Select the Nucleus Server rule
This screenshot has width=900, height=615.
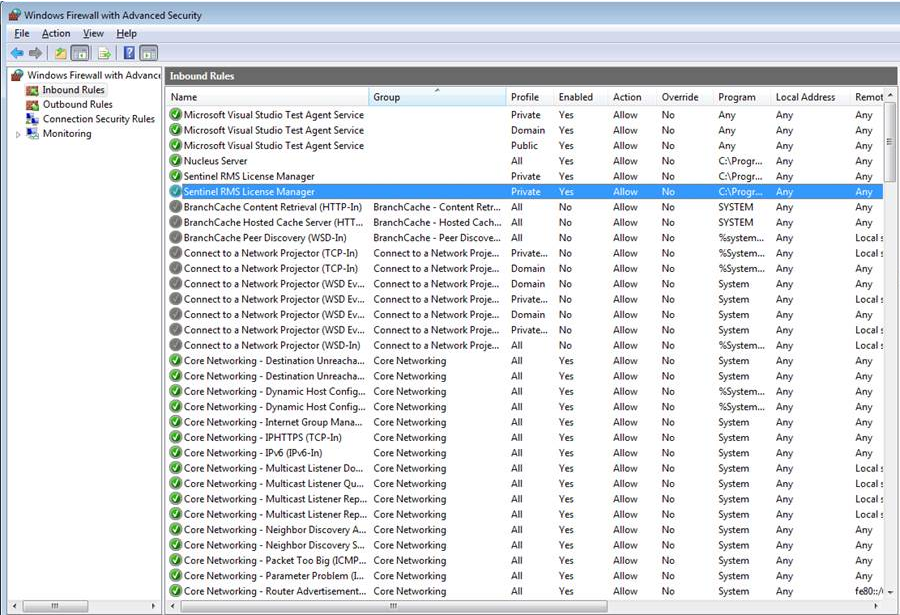(x=215, y=161)
